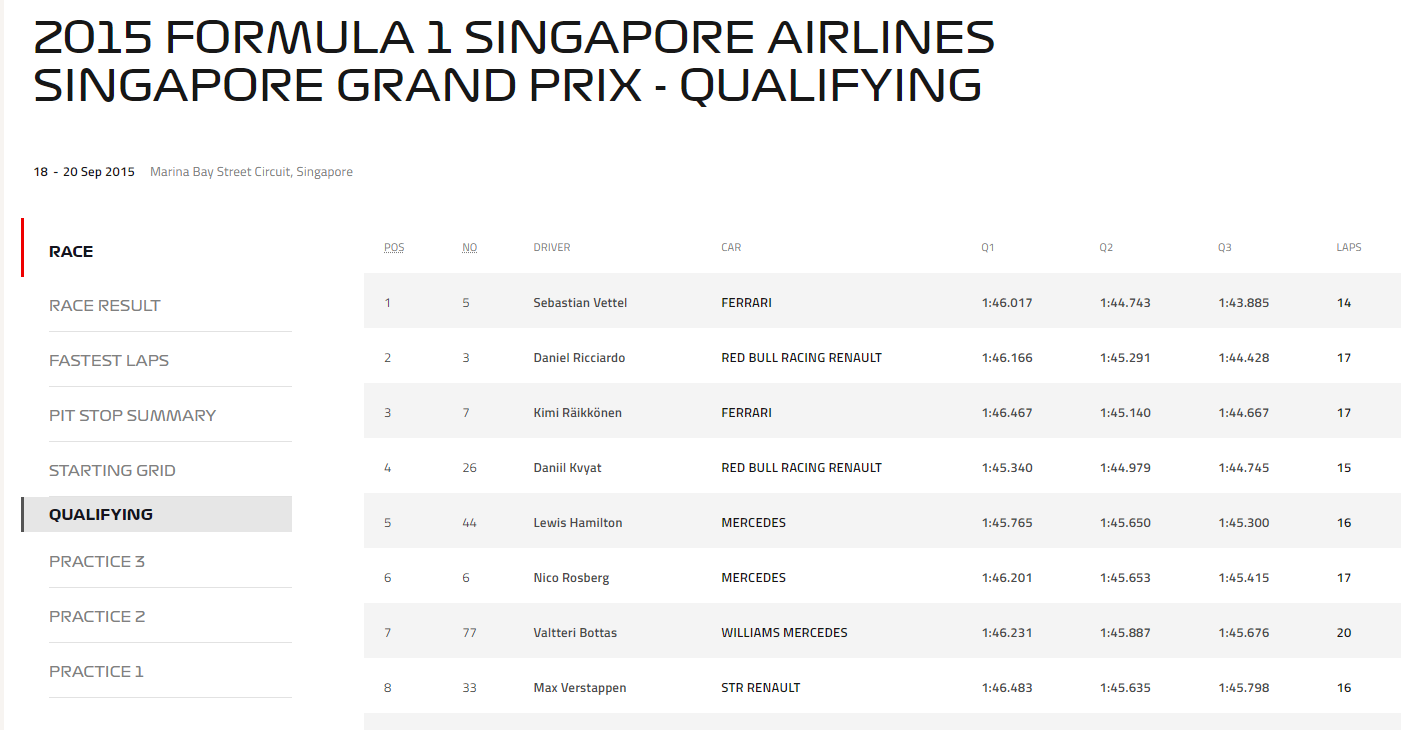Viewport: 1421px width, 730px height.
Task: Select Fastest Laps in the sidebar
Action: [x=109, y=361]
